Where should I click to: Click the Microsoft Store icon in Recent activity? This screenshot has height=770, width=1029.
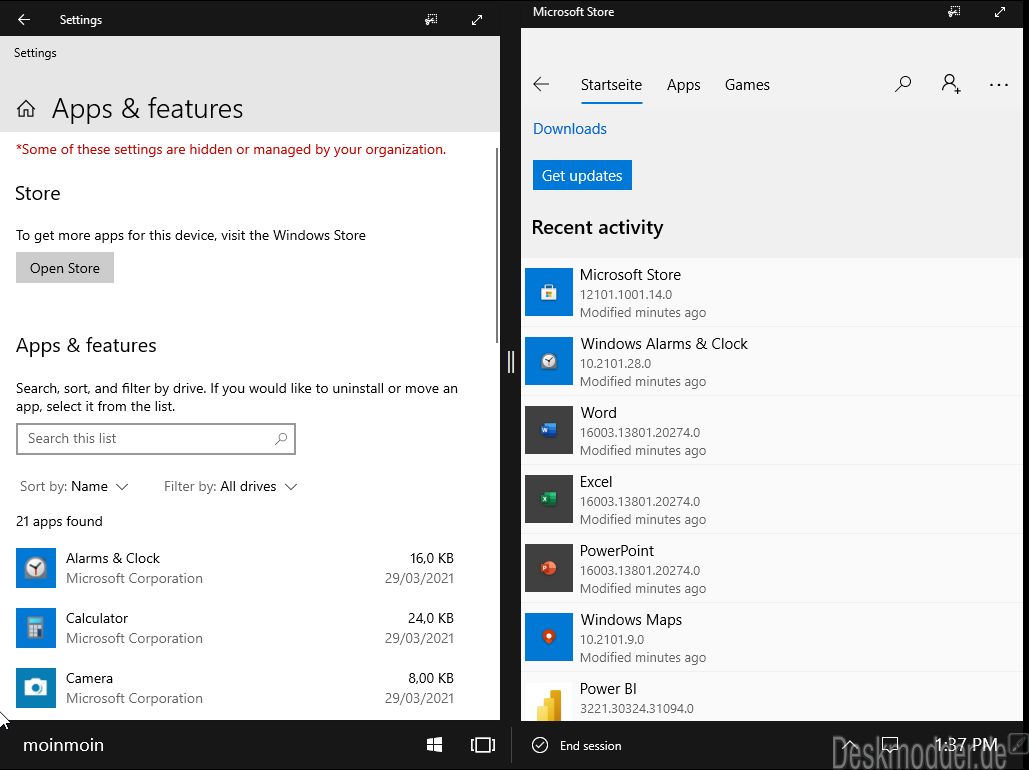(x=549, y=292)
